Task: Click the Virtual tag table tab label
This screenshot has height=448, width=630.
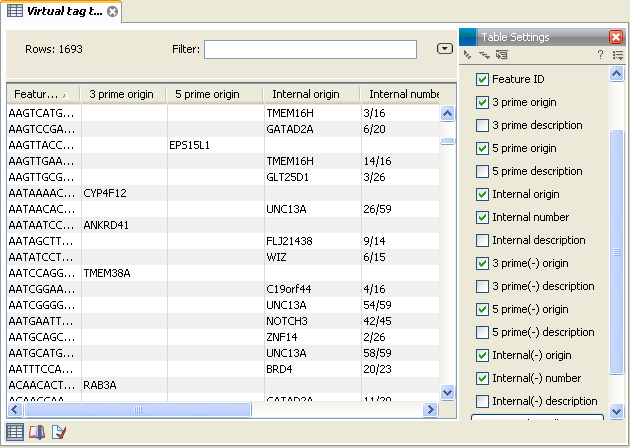Action: [x=65, y=11]
